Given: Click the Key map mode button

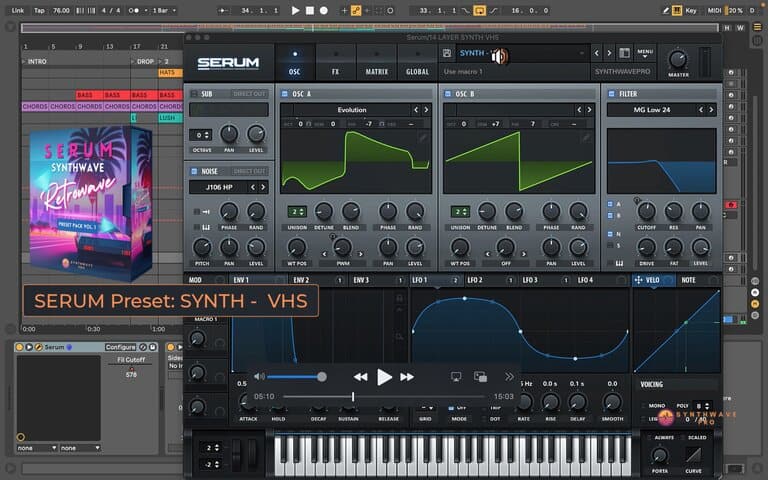Looking at the screenshot, I should coord(691,10).
